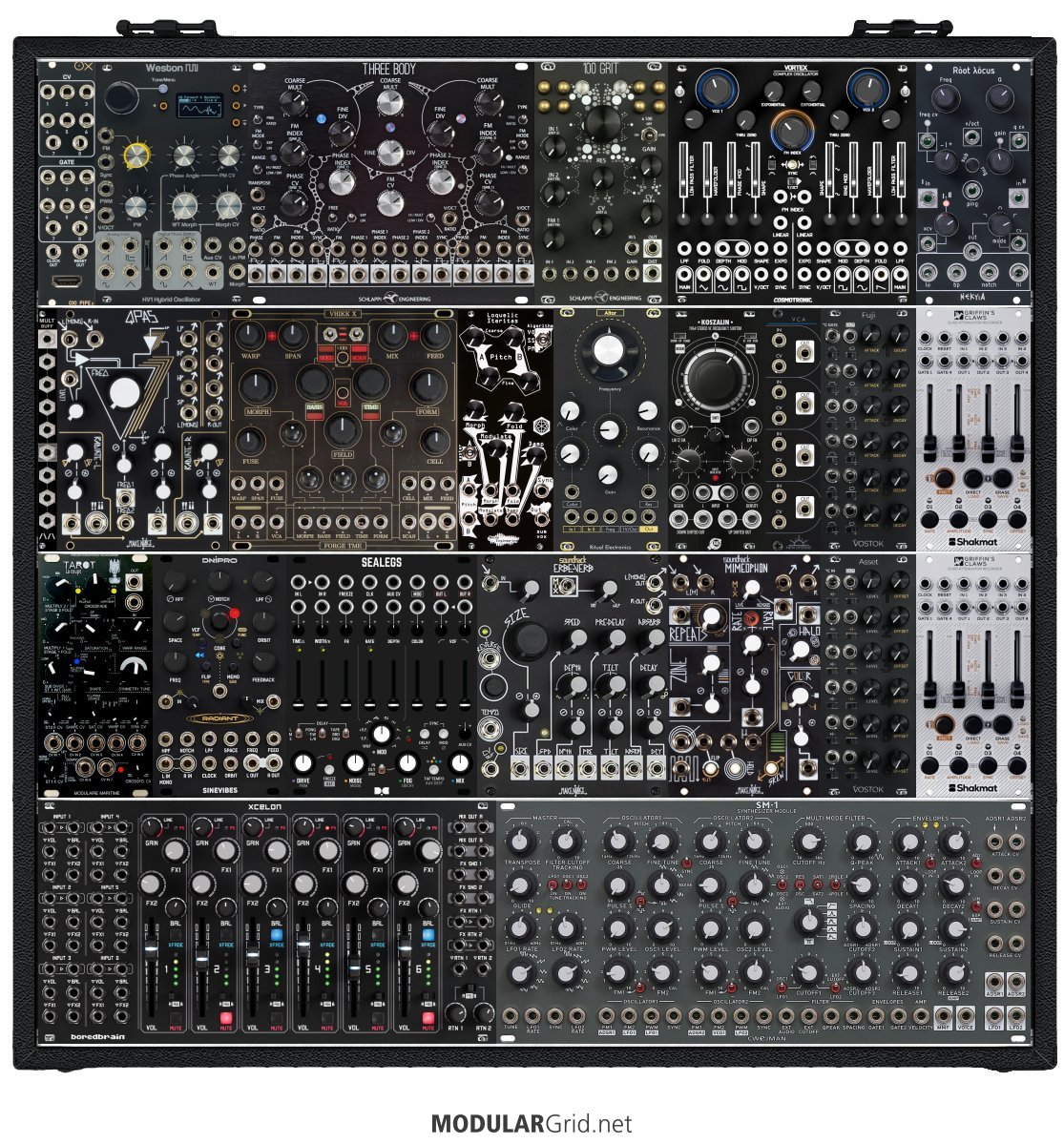The width and height of the screenshot is (1064, 1144).
Task: Unmute channel 6 on the xcelon mixer
Action: pos(428,1018)
